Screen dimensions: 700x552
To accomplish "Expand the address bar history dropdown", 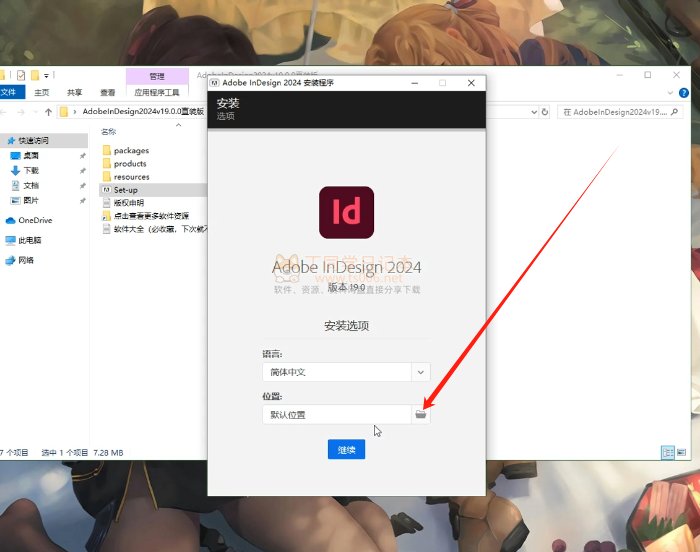I will point(534,112).
